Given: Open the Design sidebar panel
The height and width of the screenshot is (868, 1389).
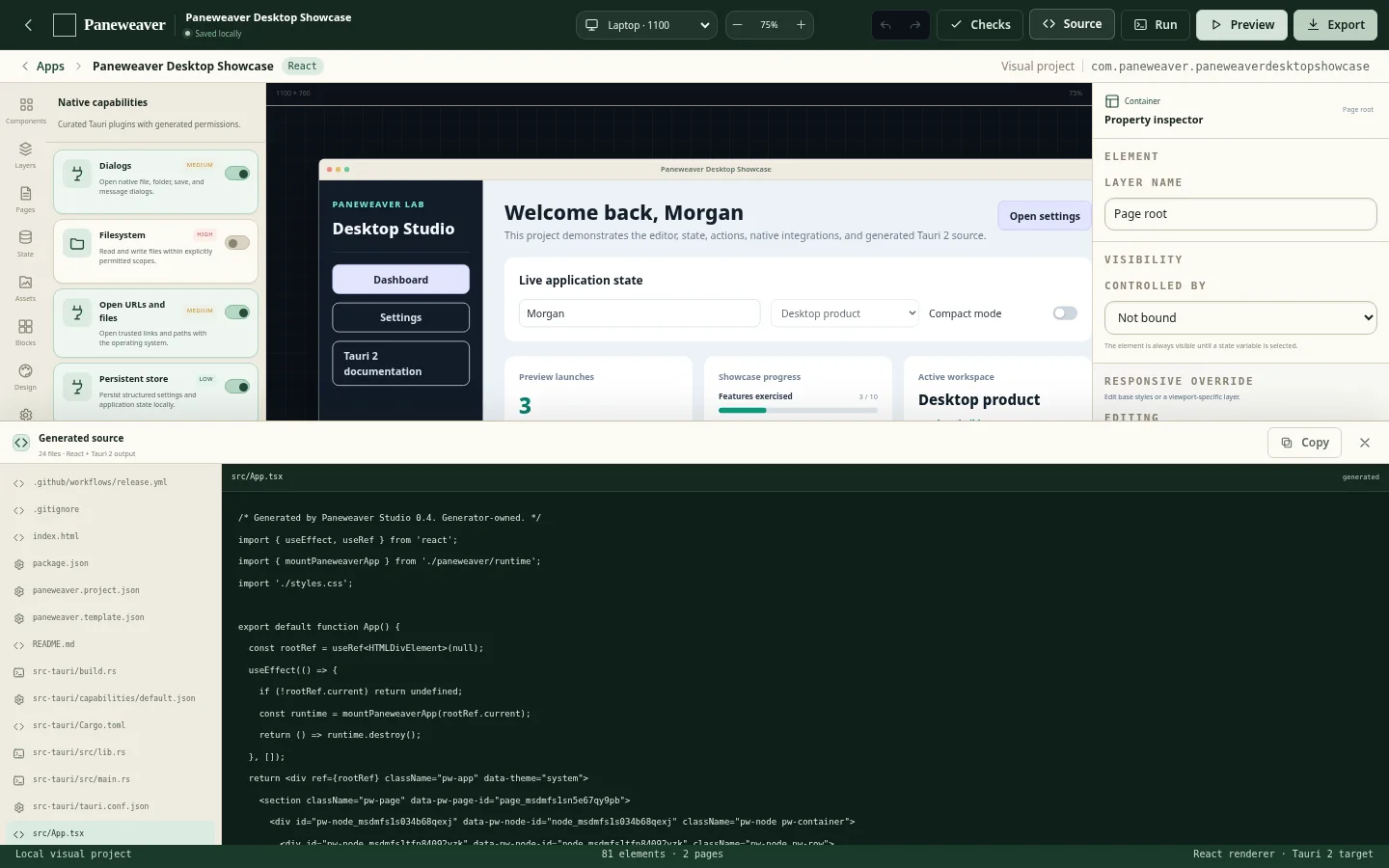Looking at the screenshot, I should 26,376.
